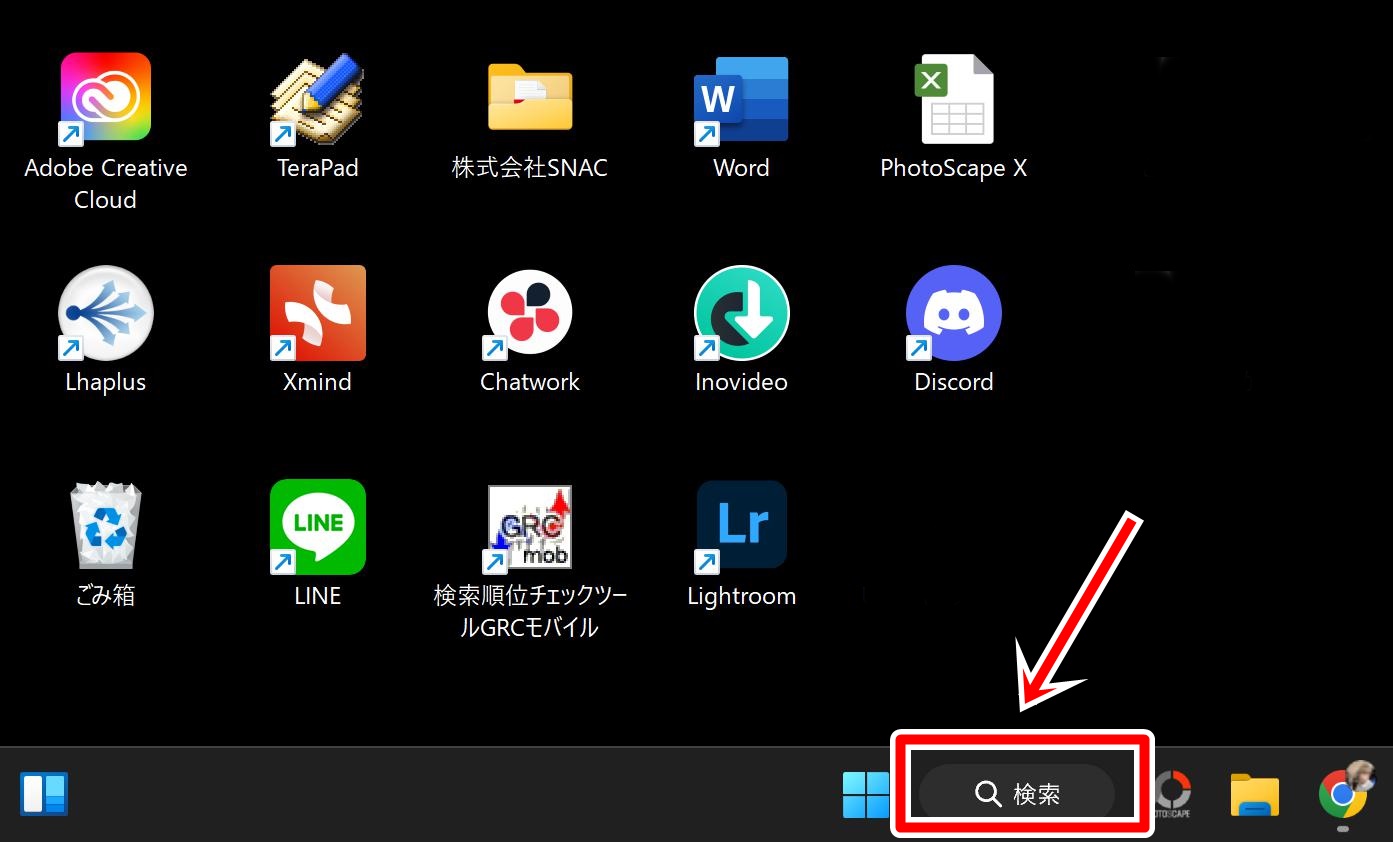The width and height of the screenshot is (1393, 842).
Task: Open the Xmind mind-mapping app
Action: click(317, 312)
